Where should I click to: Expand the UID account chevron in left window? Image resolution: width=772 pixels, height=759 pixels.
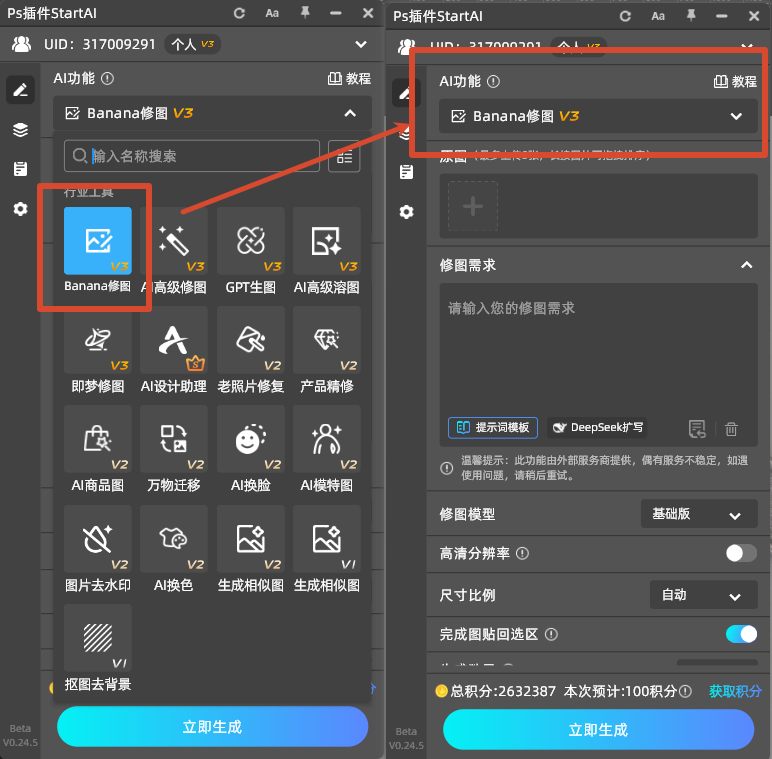coord(361,44)
